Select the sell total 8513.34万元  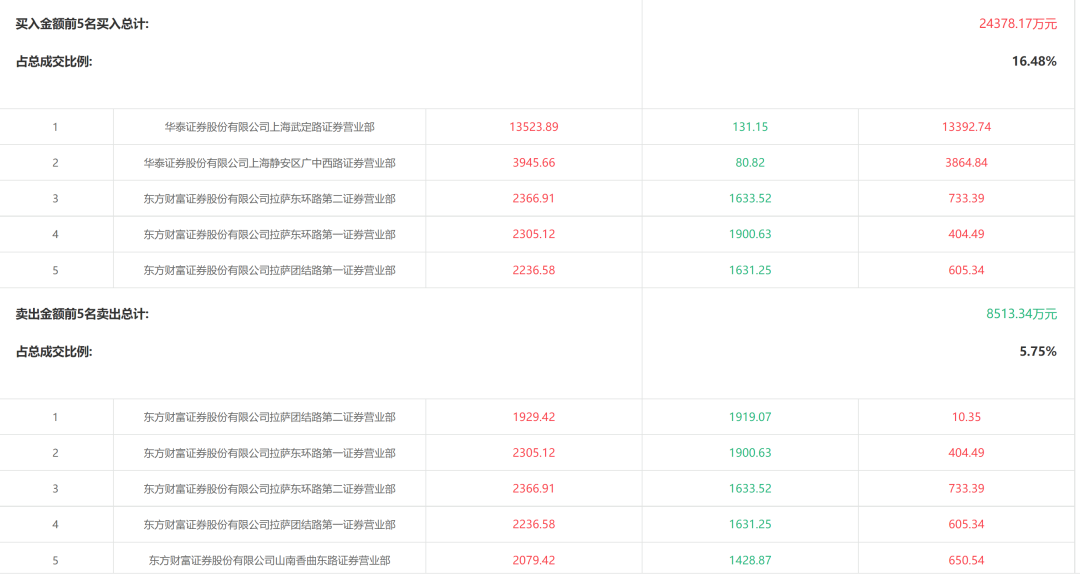(x=1021, y=314)
